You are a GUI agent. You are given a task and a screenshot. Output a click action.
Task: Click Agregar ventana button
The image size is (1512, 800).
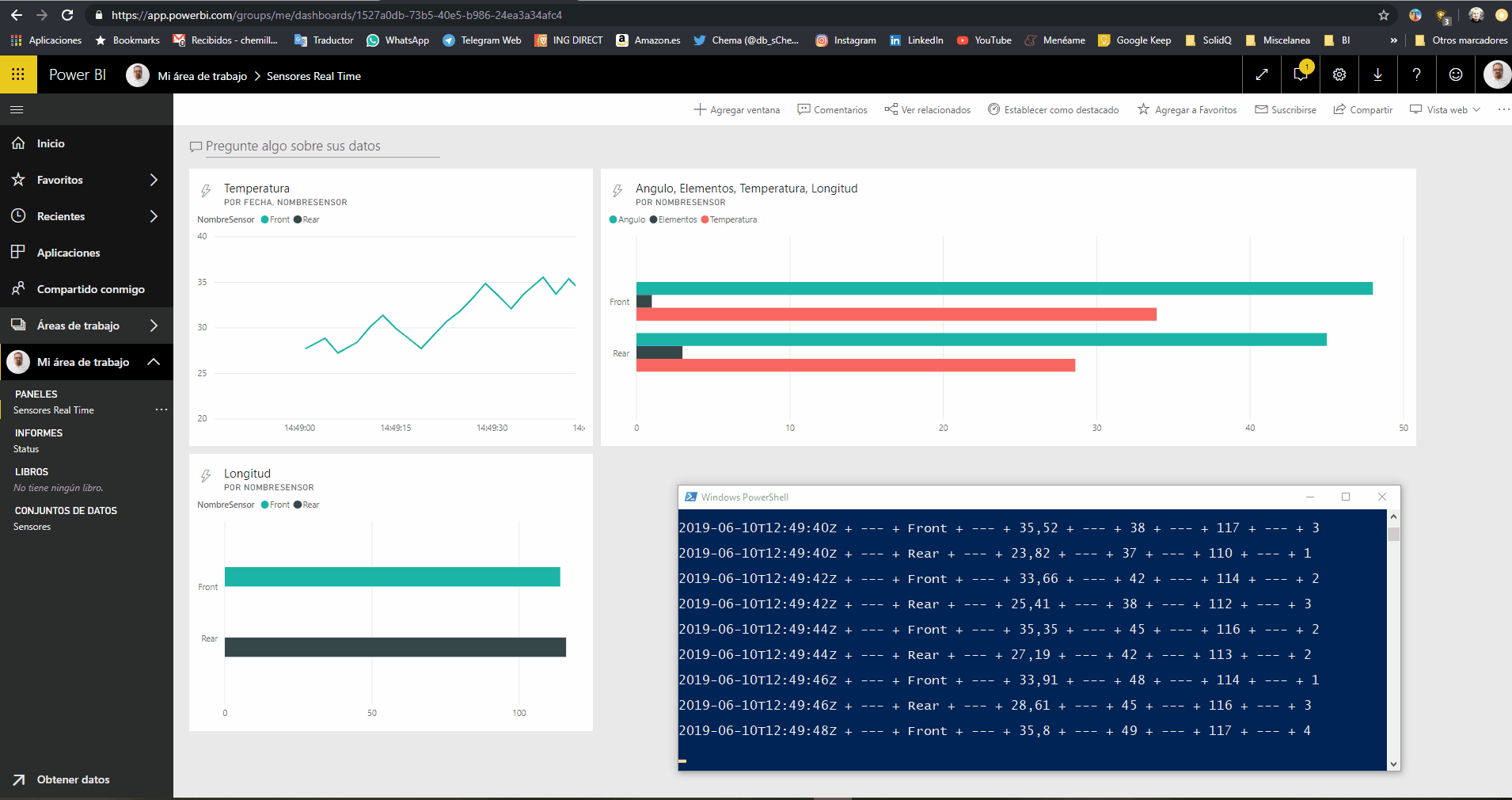coord(737,110)
